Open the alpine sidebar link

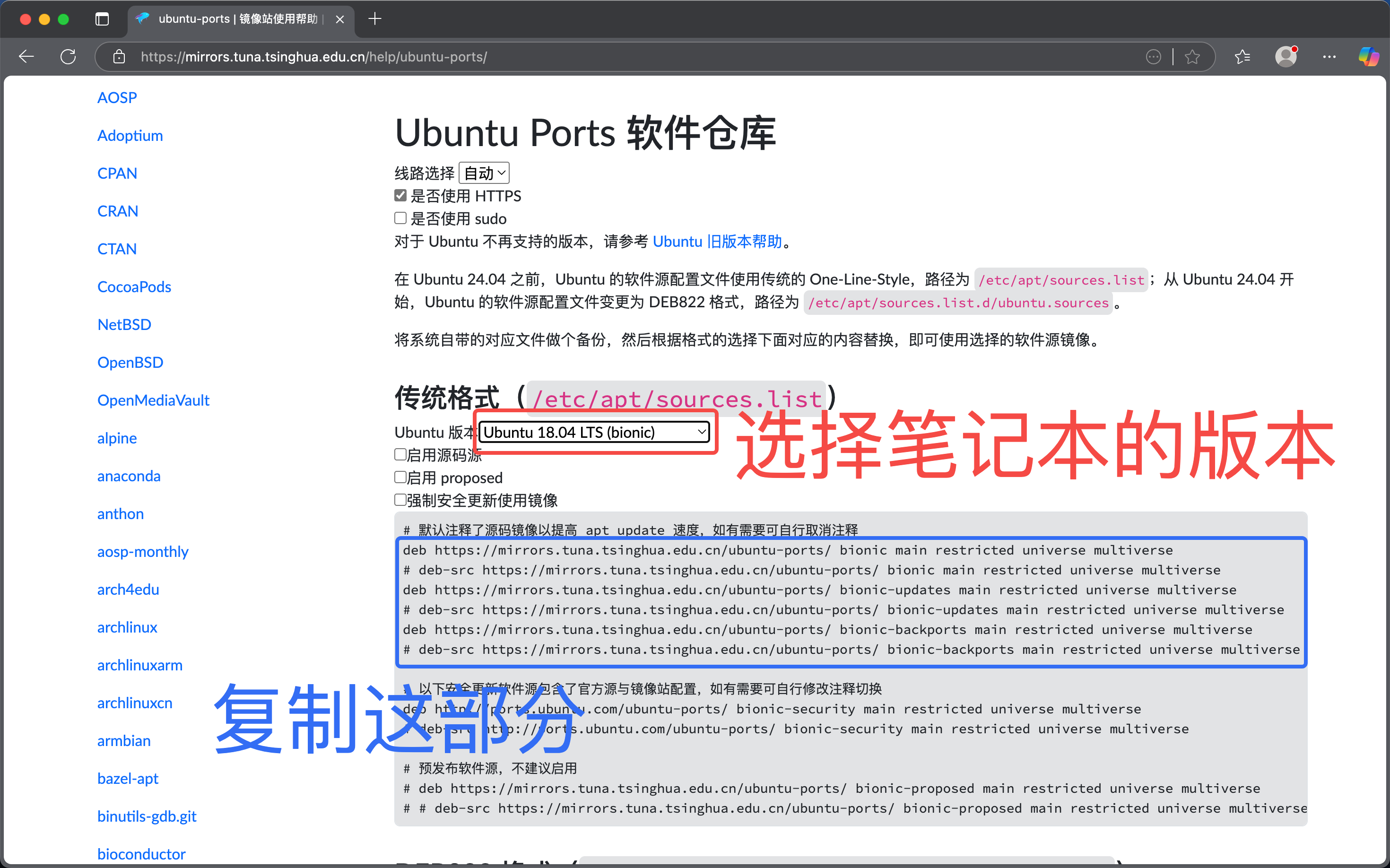tap(117, 438)
